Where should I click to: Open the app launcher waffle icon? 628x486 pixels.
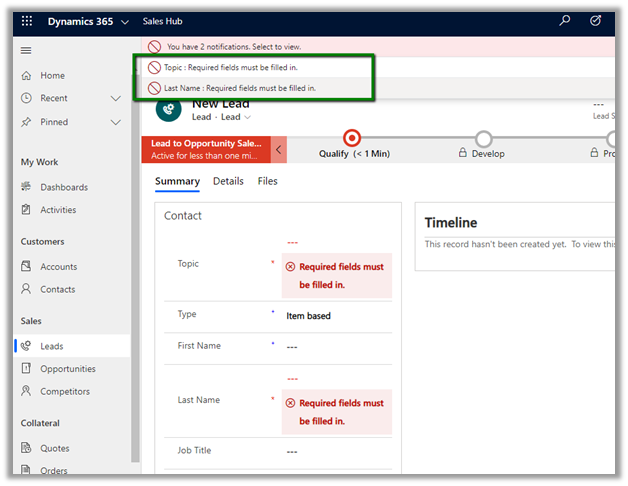[27, 21]
